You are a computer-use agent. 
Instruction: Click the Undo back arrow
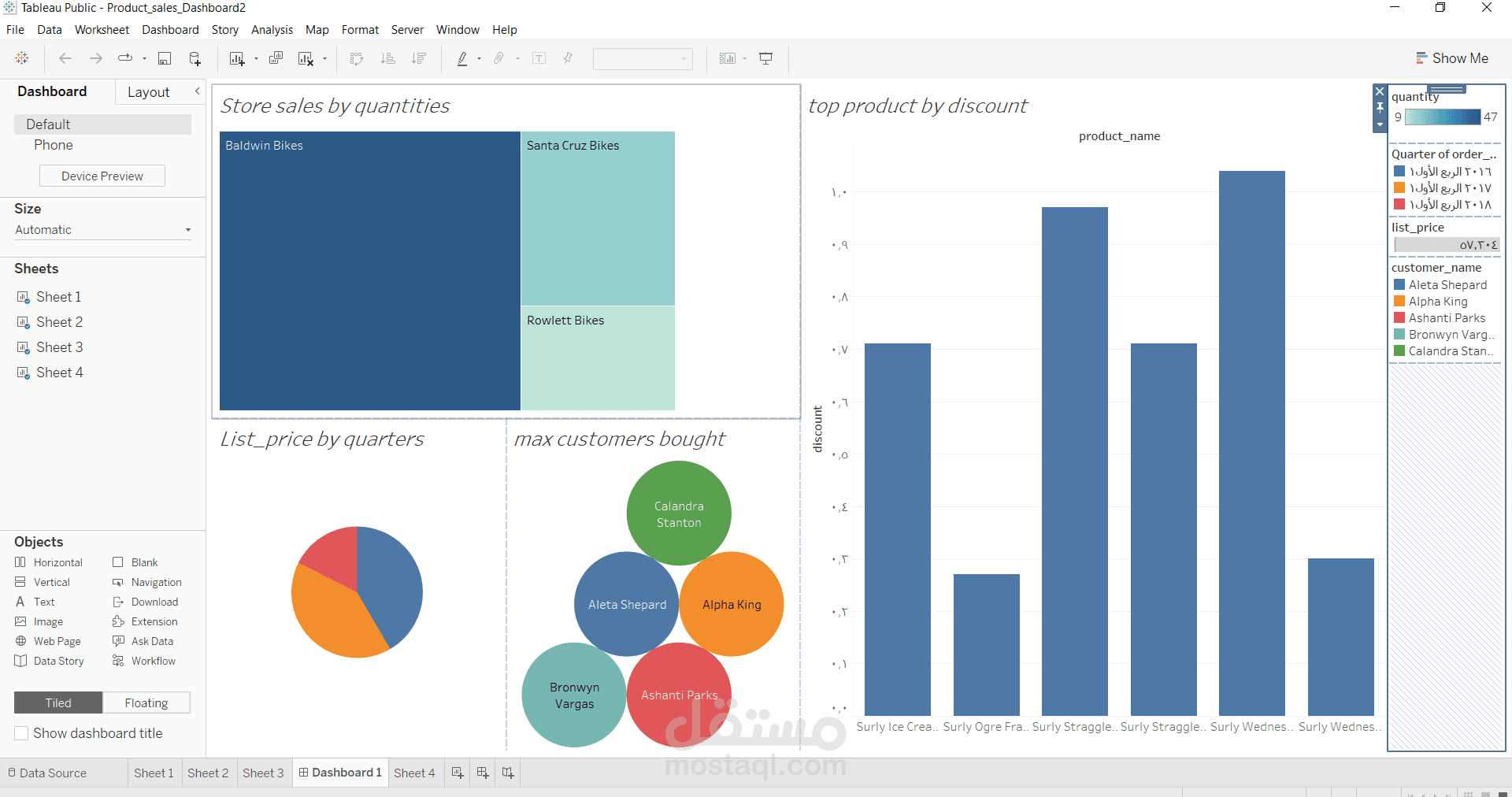click(x=65, y=58)
